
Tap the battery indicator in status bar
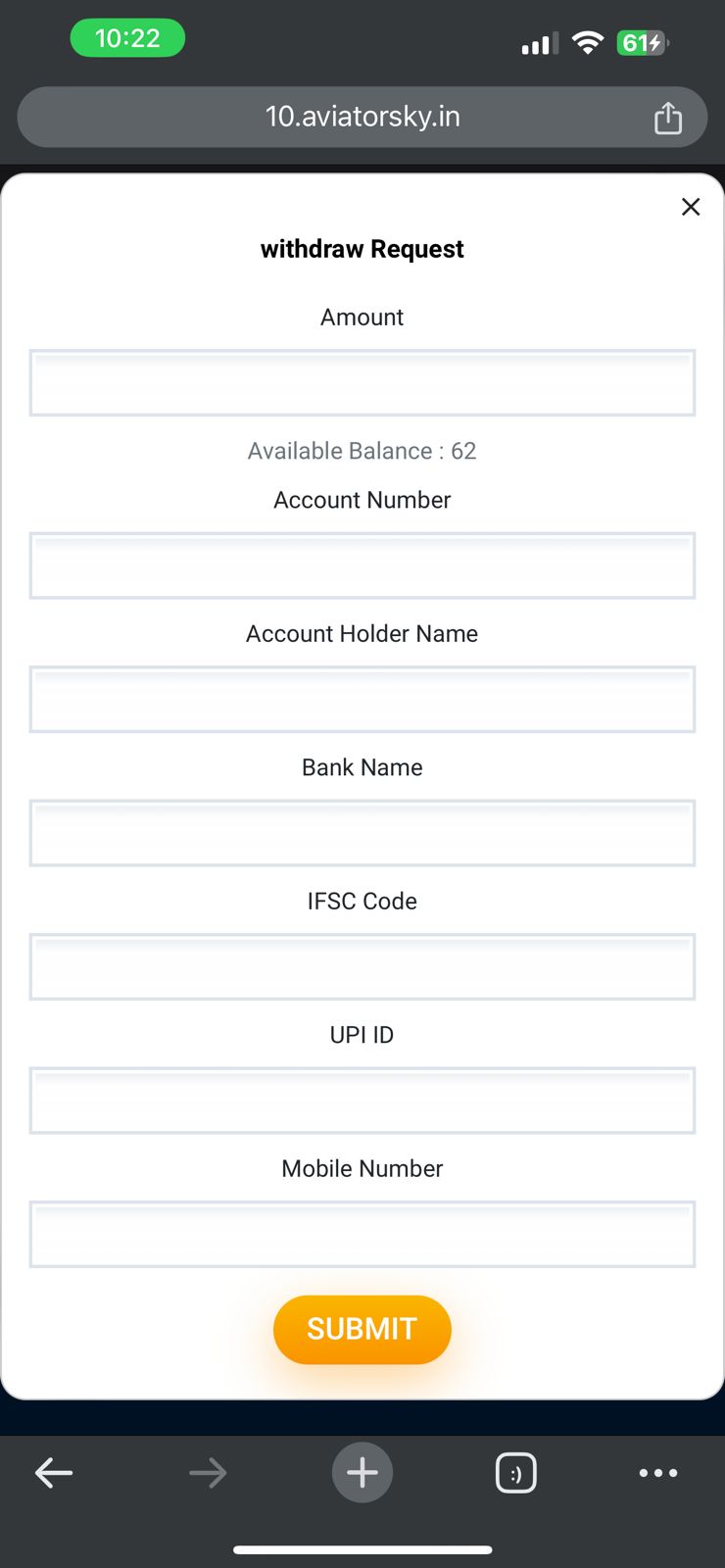point(642,43)
